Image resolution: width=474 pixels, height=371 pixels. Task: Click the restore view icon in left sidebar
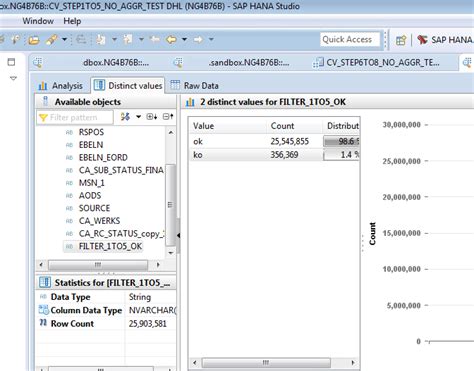point(11,62)
